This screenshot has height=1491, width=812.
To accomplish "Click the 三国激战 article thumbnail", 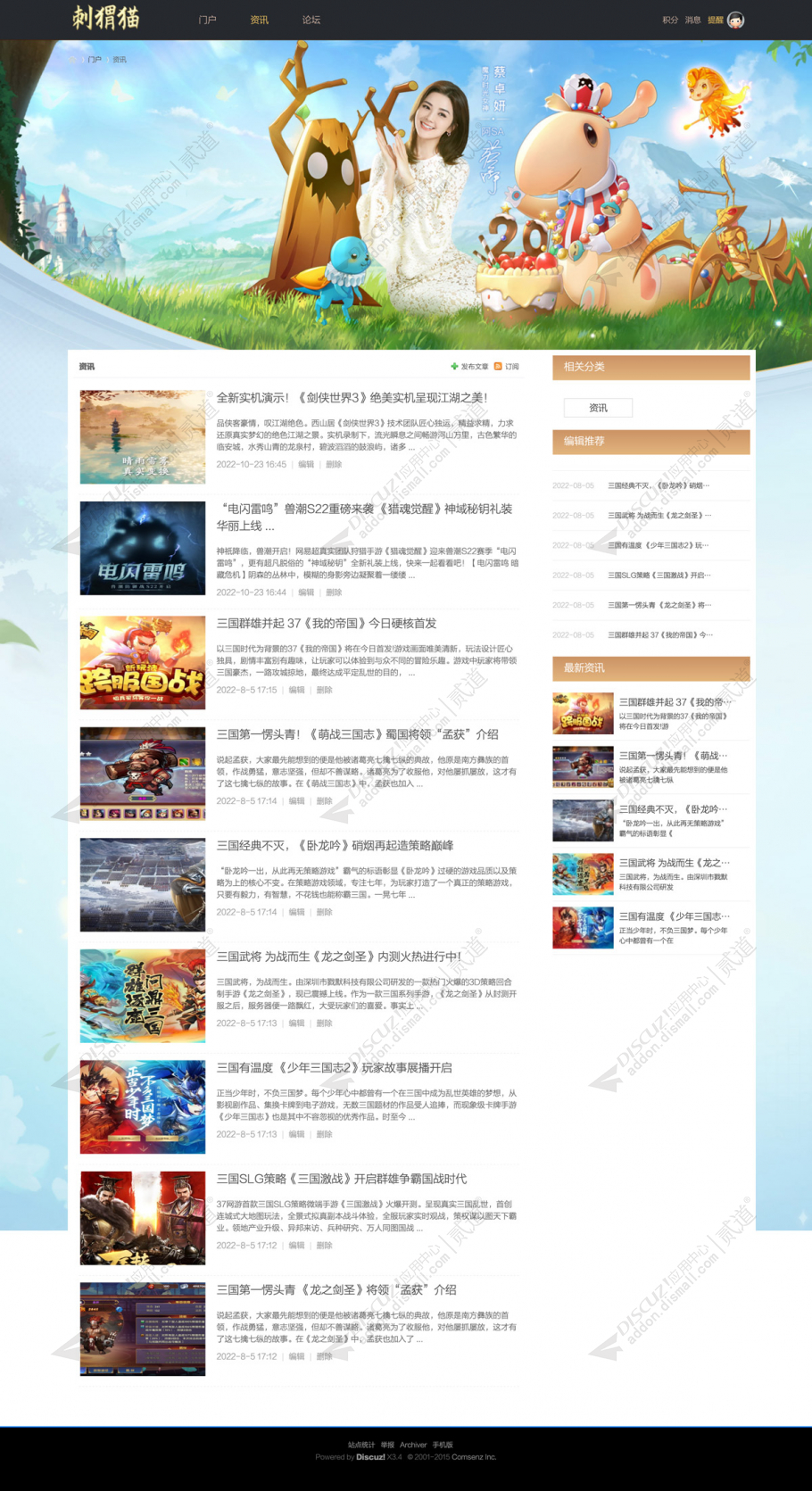I will [143, 1218].
